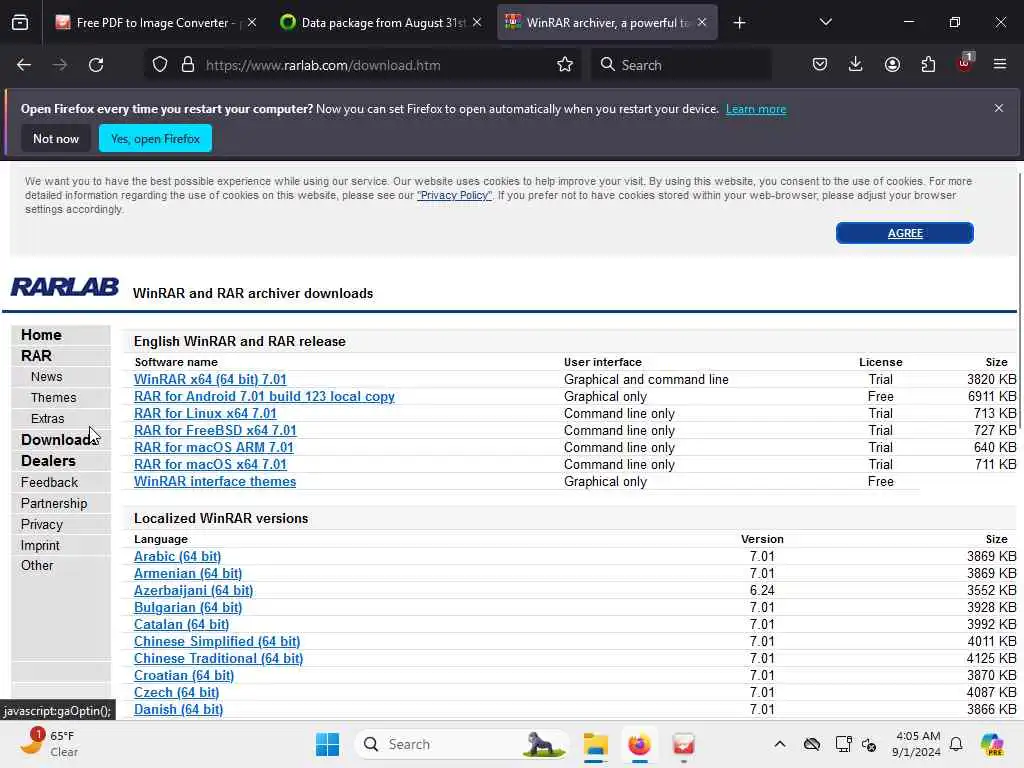The height and width of the screenshot is (768, 1024).
Task: Open RAR for FreeBSD x64 7.01 link
Action: (215, 430)
